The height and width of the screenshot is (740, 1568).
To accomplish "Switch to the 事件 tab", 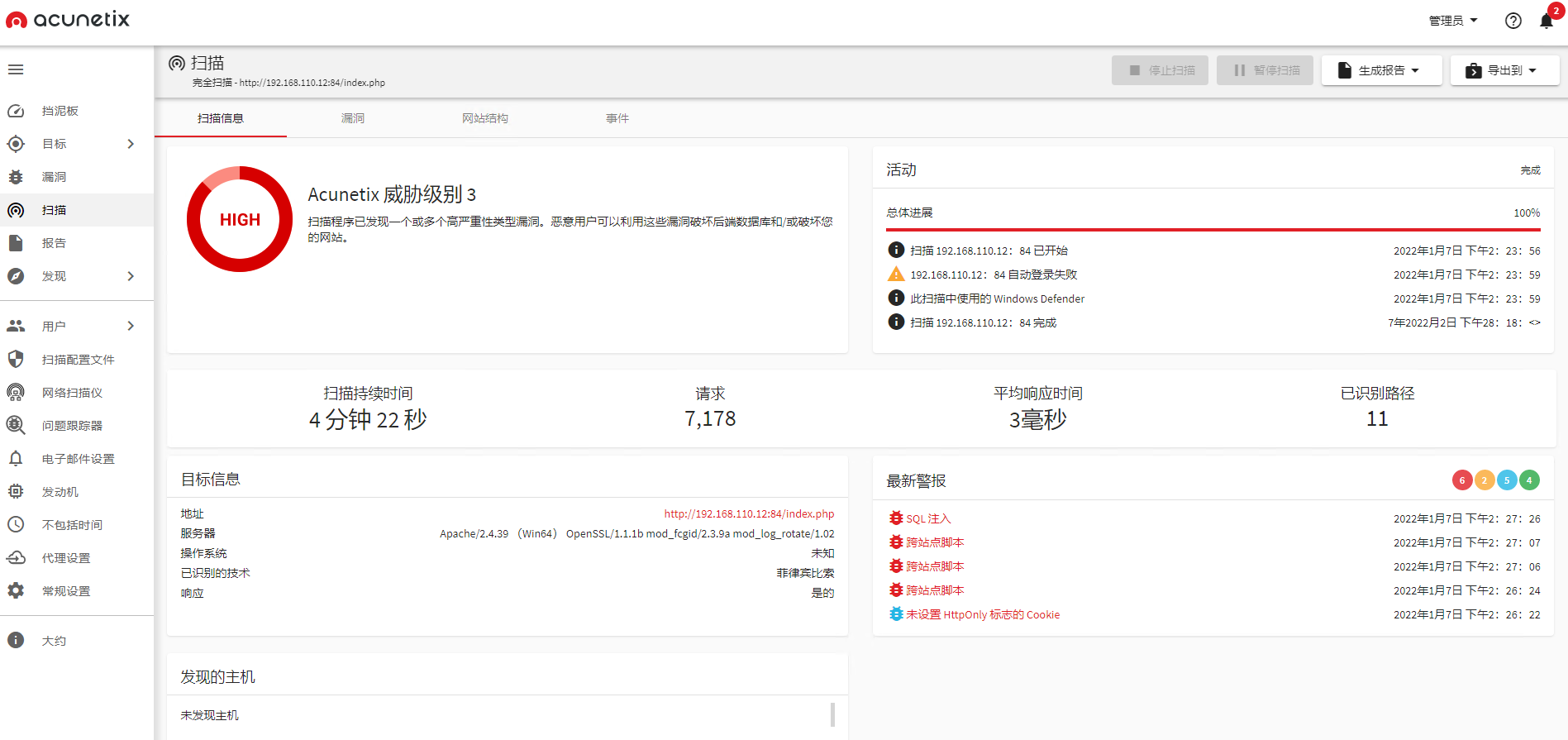I will coord(617,118).
